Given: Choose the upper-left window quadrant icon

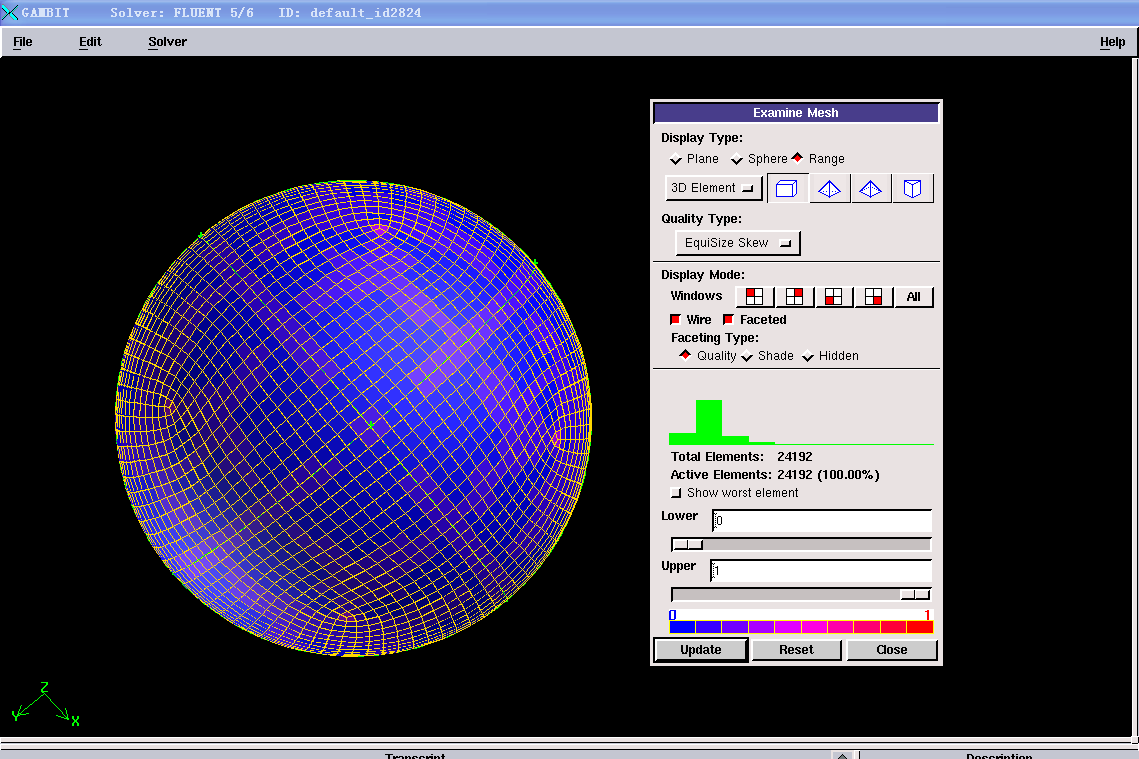Looking at the screenshot, I should point(755,297).
